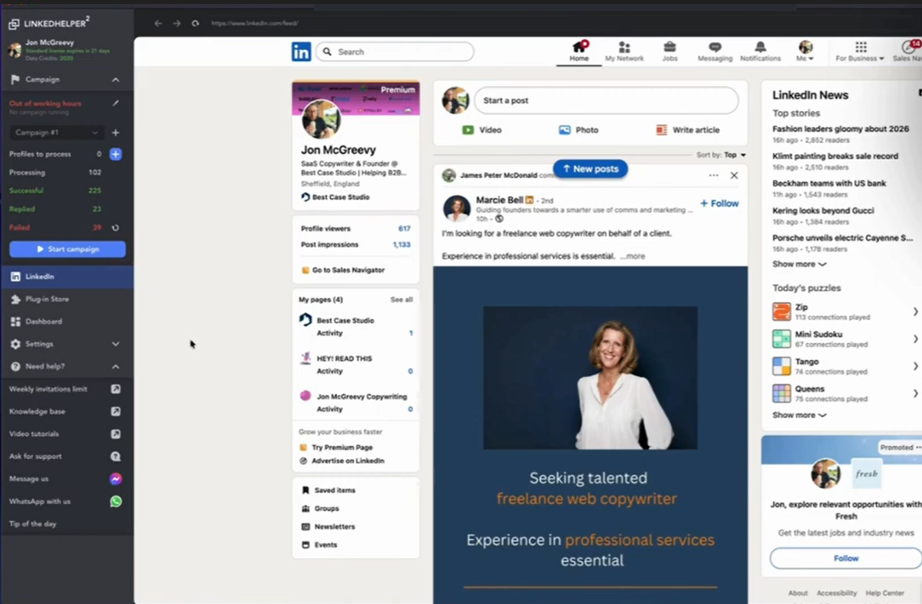Dismiss Marcie Bell post with X

pos(734,175)
